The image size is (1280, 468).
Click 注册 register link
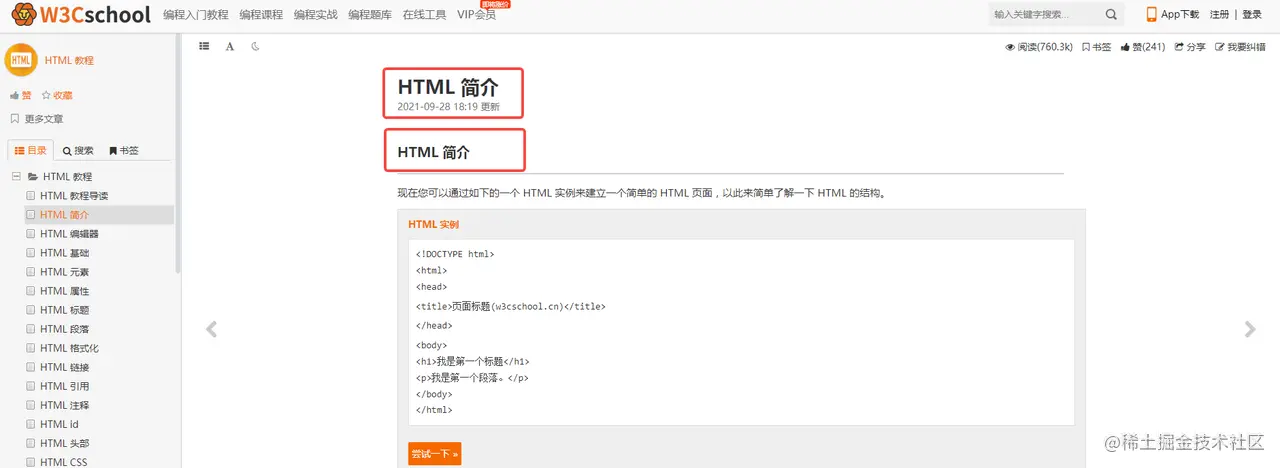coord(1220,15)
